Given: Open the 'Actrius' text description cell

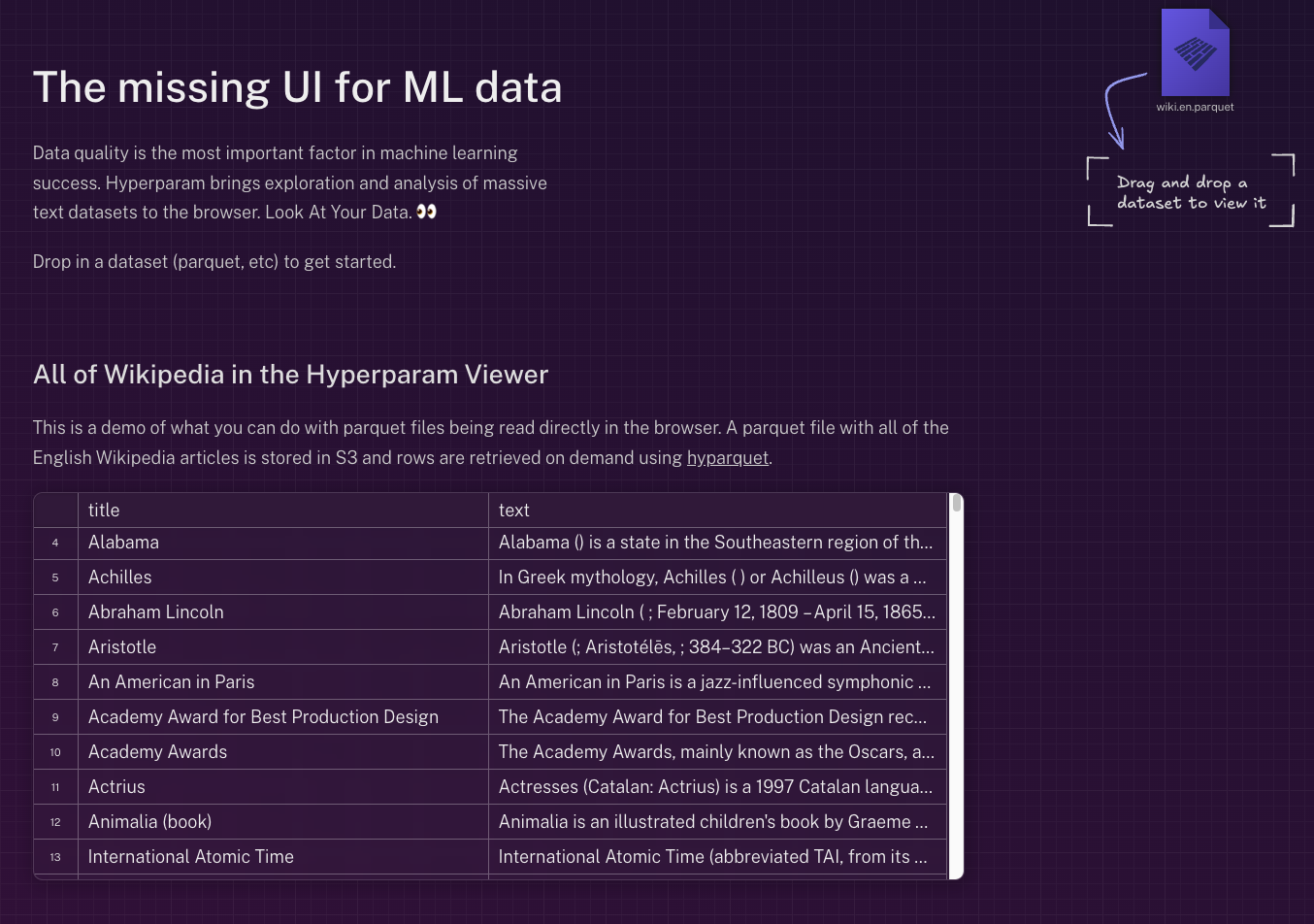Looking at the screenshot, I should point(716,787).
